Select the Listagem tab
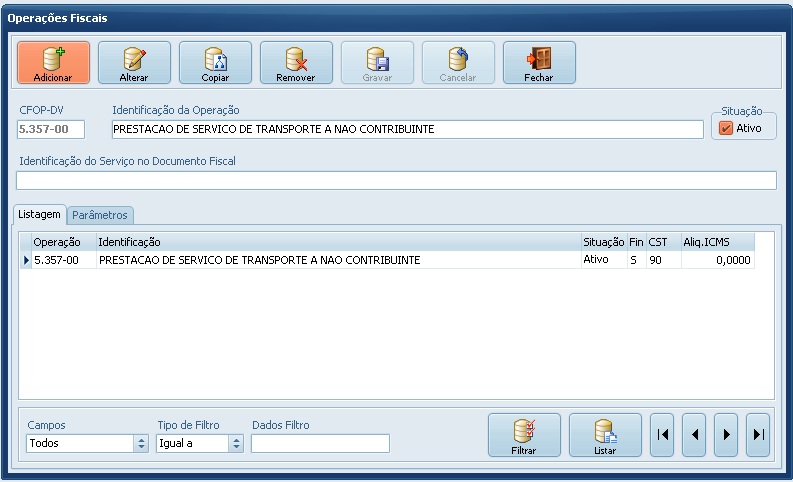Image resolution: width=793 pixels, height=482 pixels. [x=39, y=214]
